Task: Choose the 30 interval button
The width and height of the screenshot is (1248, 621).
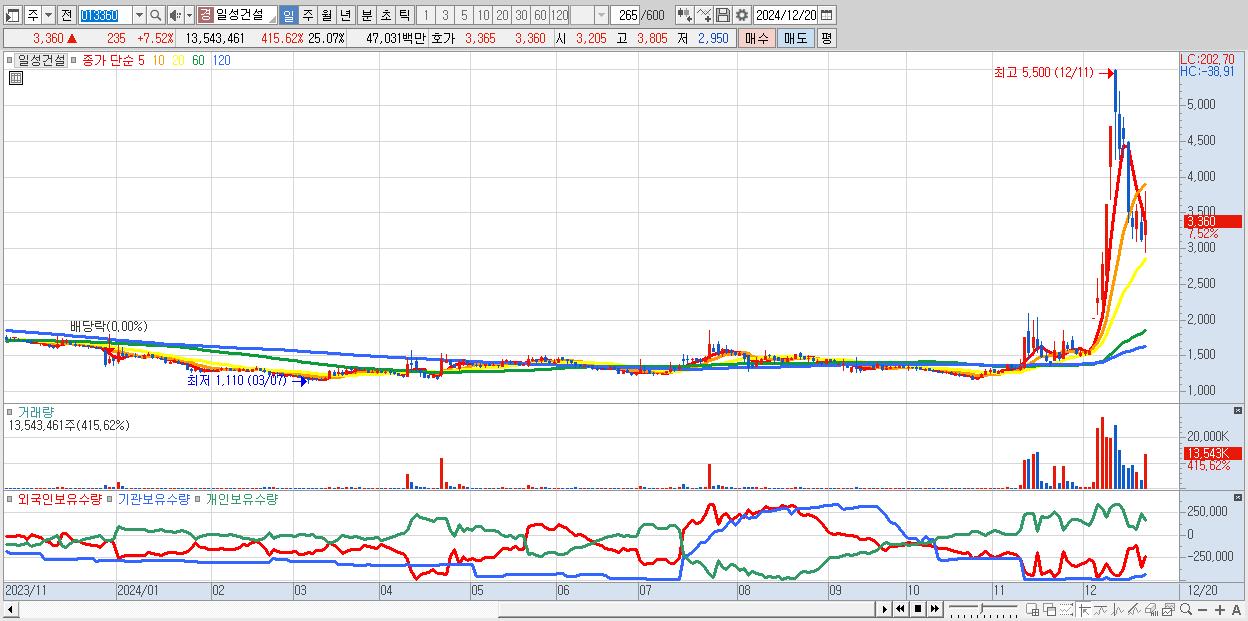Action: tap(521, 15)
